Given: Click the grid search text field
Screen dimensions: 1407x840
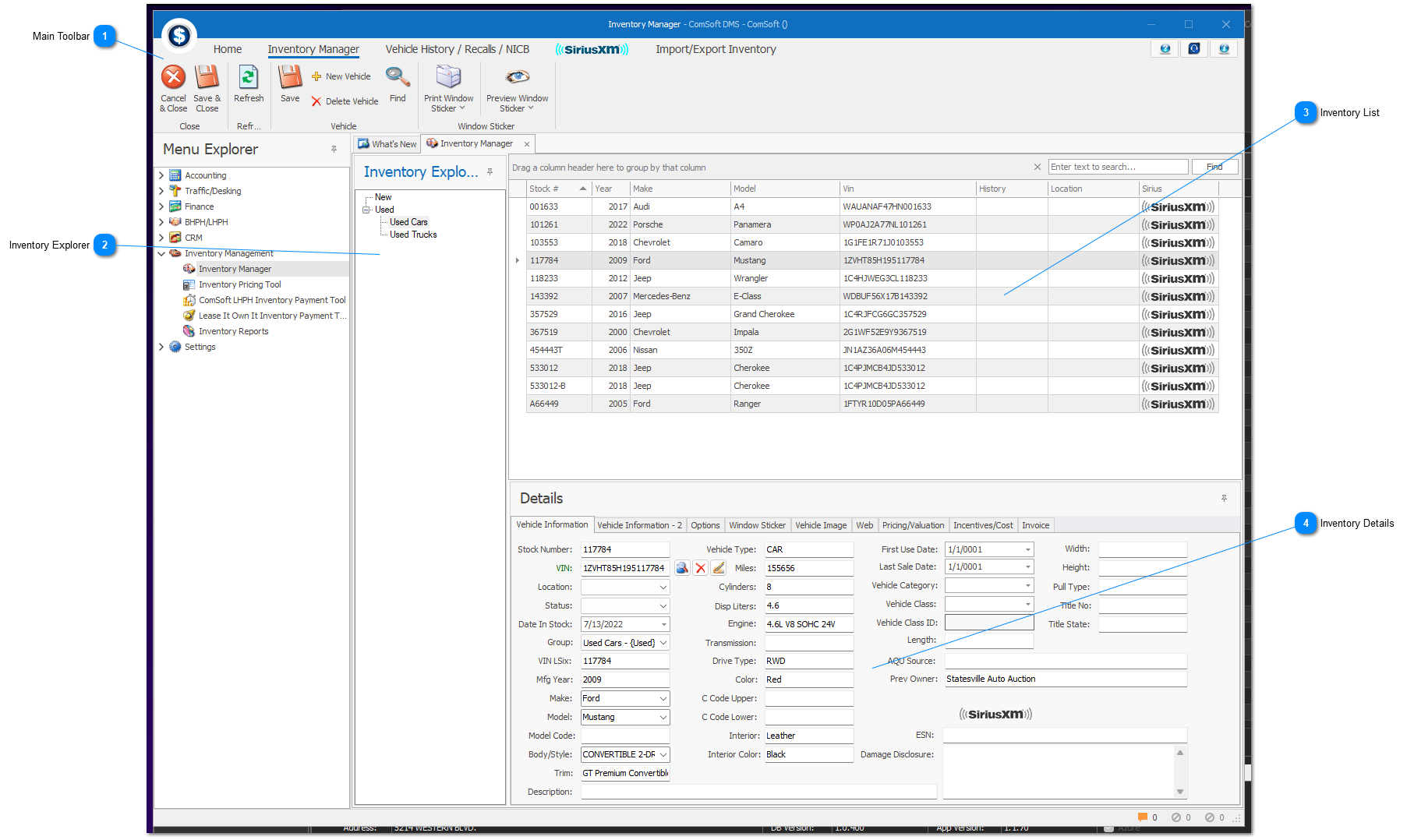Looking at the screenshot, I should 1118,167.
